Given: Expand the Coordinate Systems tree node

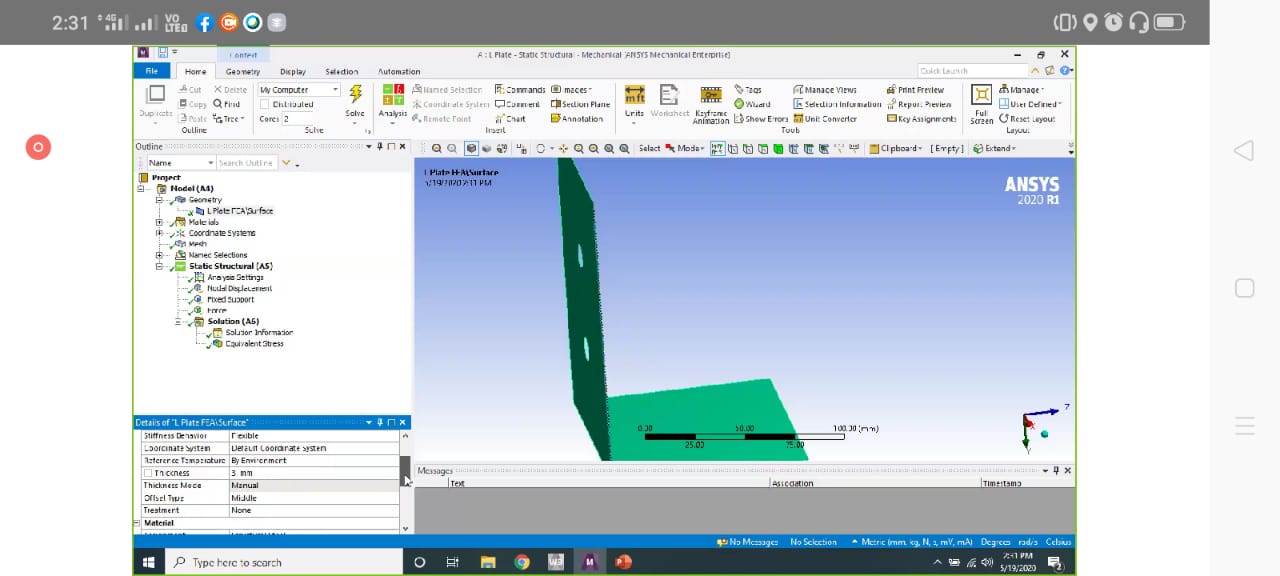Looking at the screenshot, I should coord(159,233).
